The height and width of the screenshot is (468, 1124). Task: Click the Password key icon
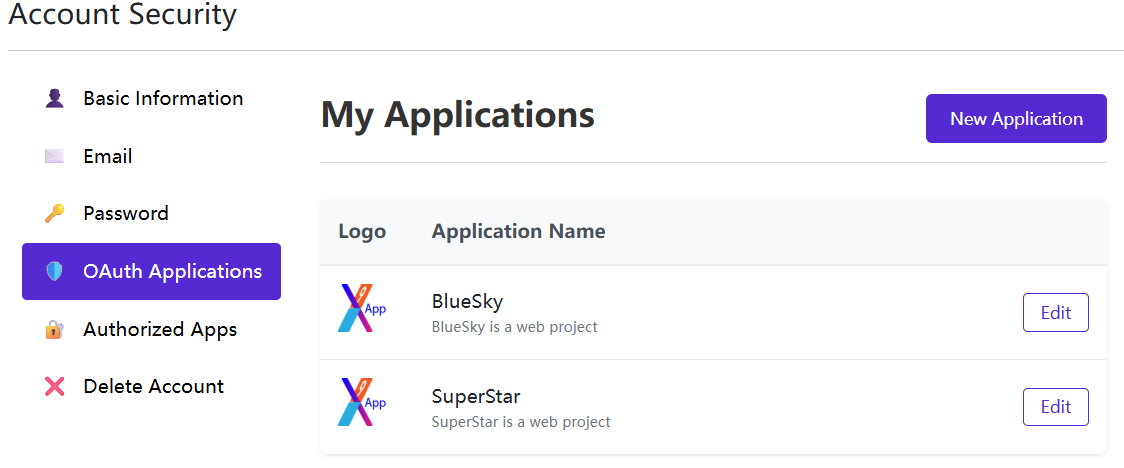tap(54, 214)
